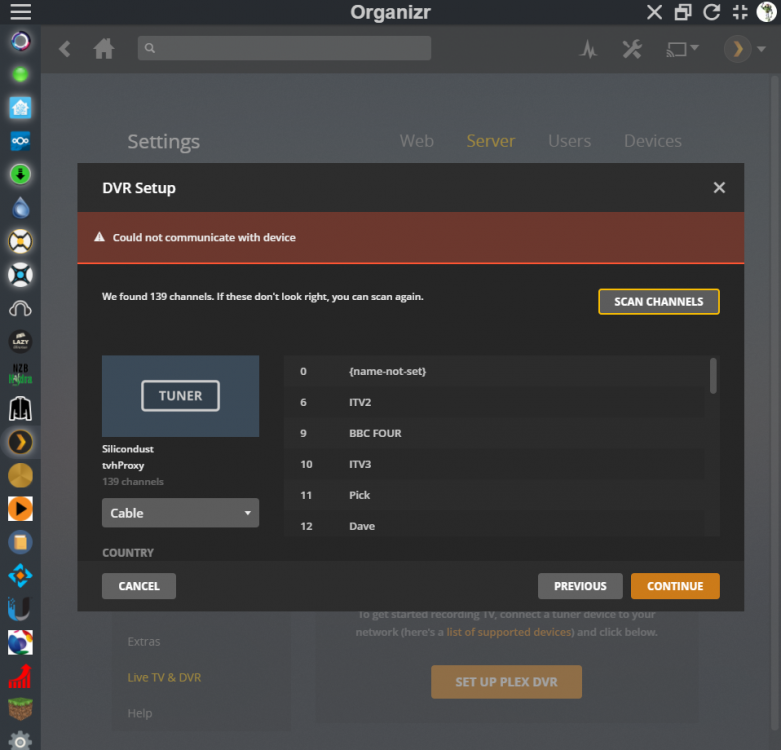This screenshot has height=750, width=781.
Task: Select the Plex chevron sidebar tab
Action: coord(20,442)
